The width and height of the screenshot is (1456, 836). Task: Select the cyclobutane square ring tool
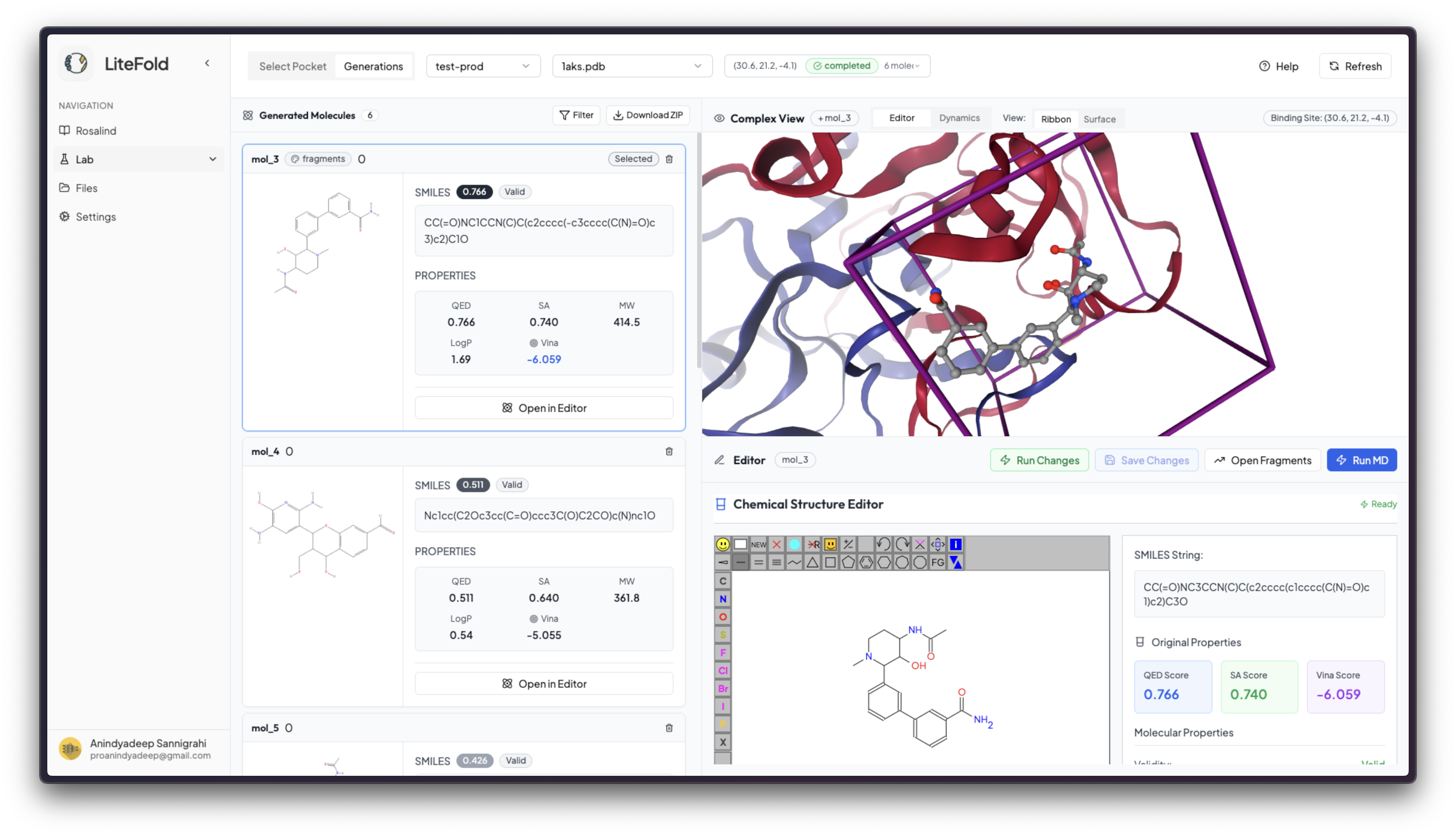[x=830, y=563]
